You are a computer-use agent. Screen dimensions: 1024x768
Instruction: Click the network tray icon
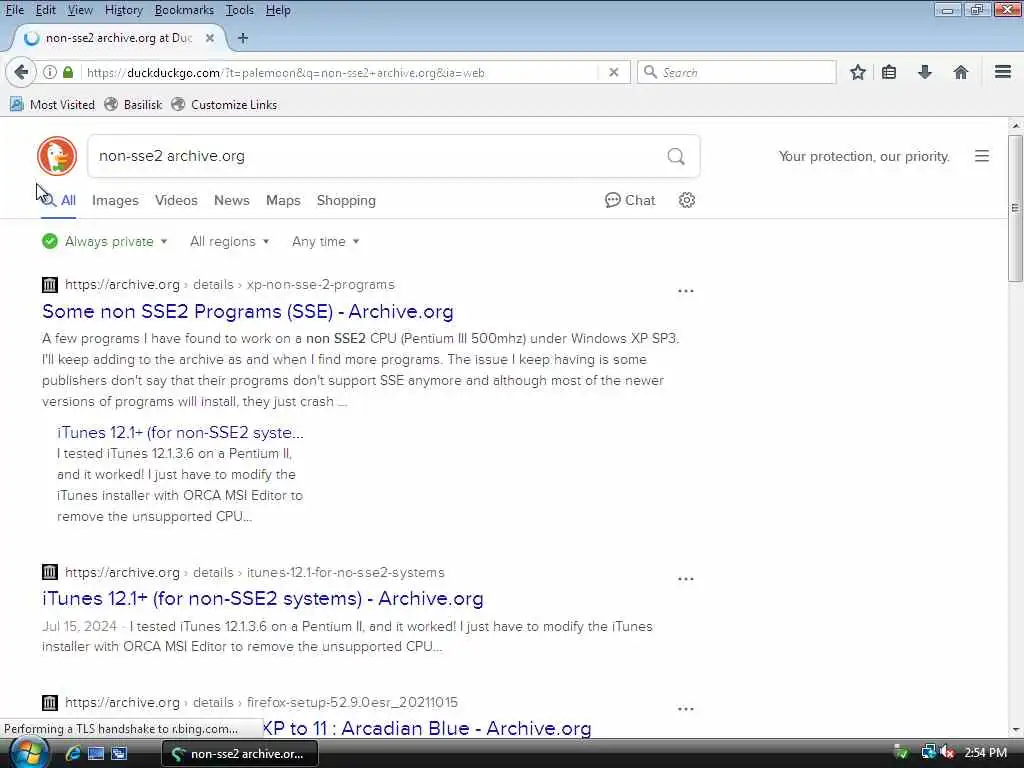pos(927,752)
